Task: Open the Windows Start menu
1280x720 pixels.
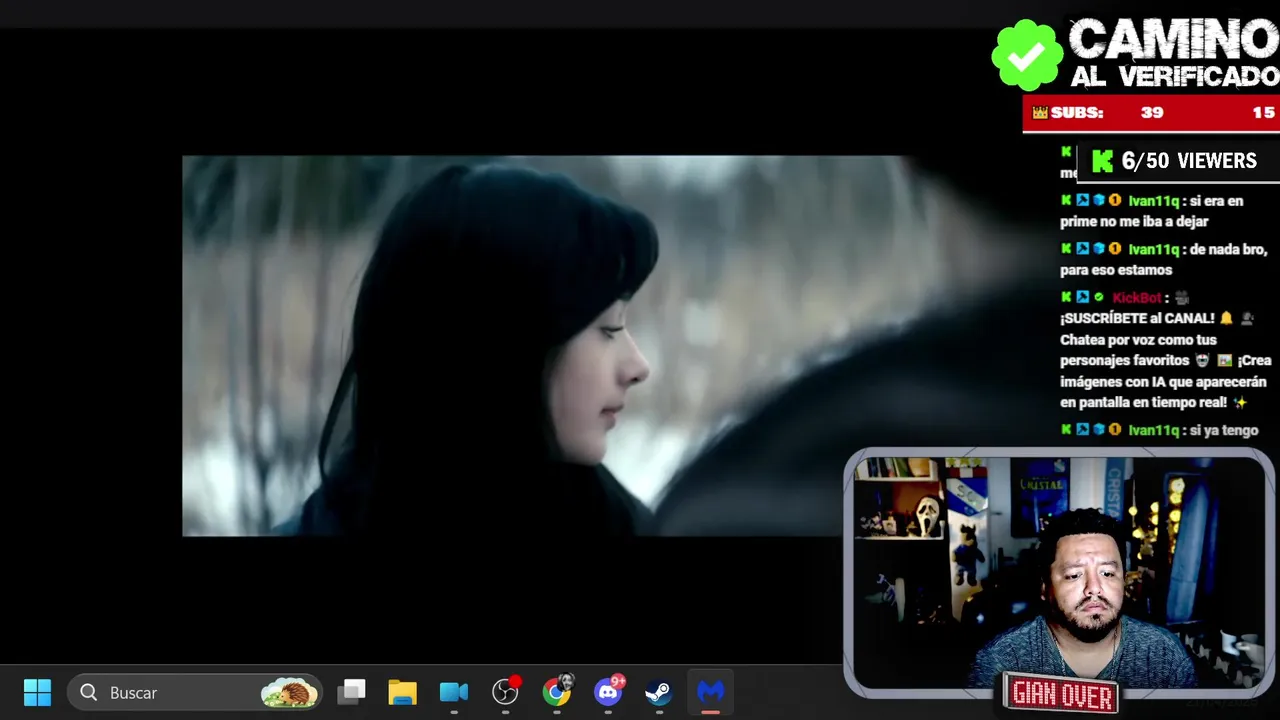Action: pyautogui.click(x=37, y=692)
